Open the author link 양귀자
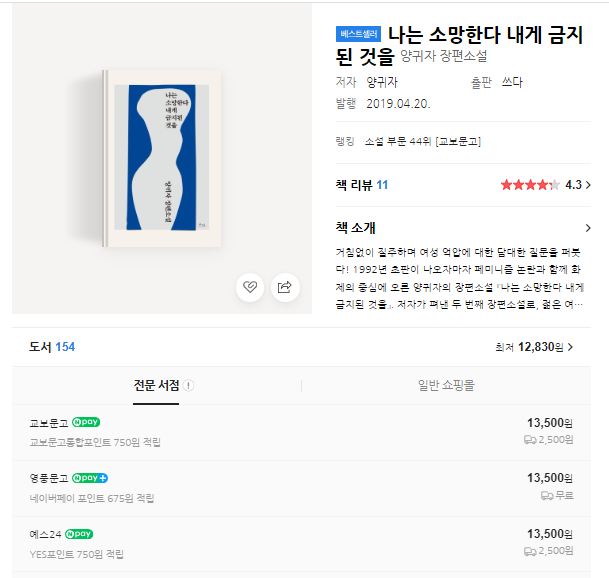This screenshot has width=609, height=578. click(x=382, y=83)
